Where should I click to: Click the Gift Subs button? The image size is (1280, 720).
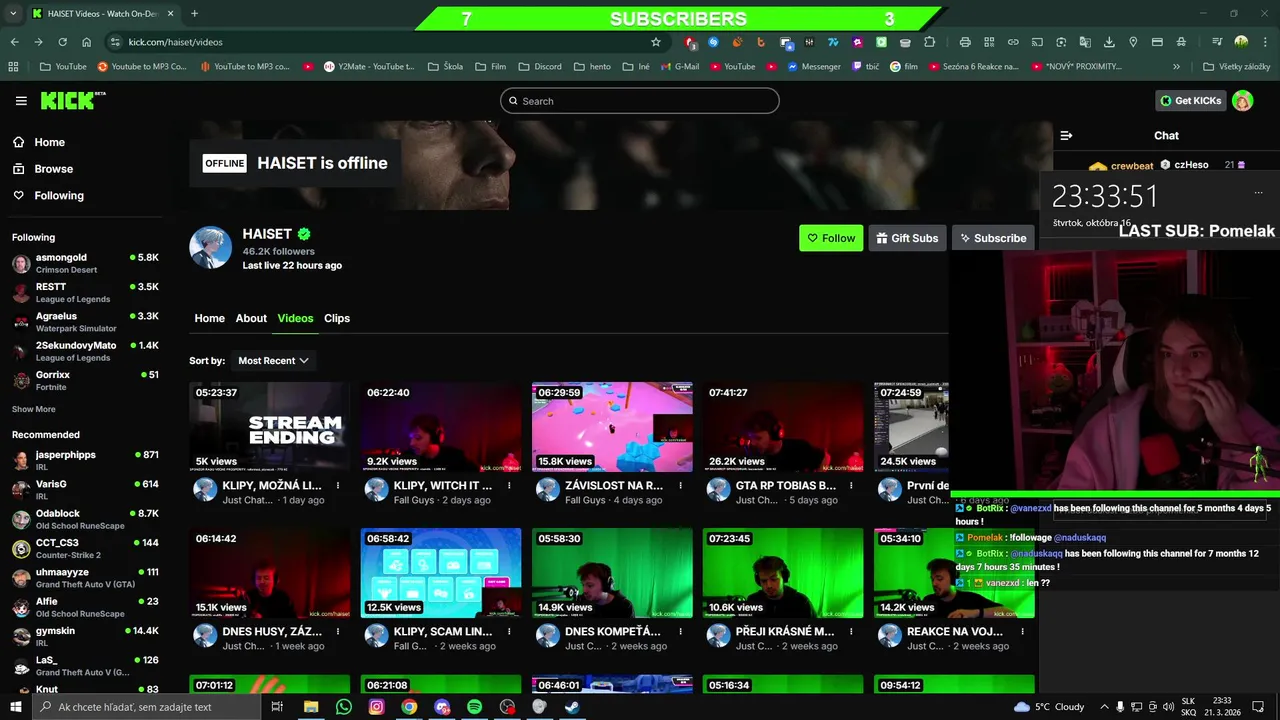pos(907,238)
